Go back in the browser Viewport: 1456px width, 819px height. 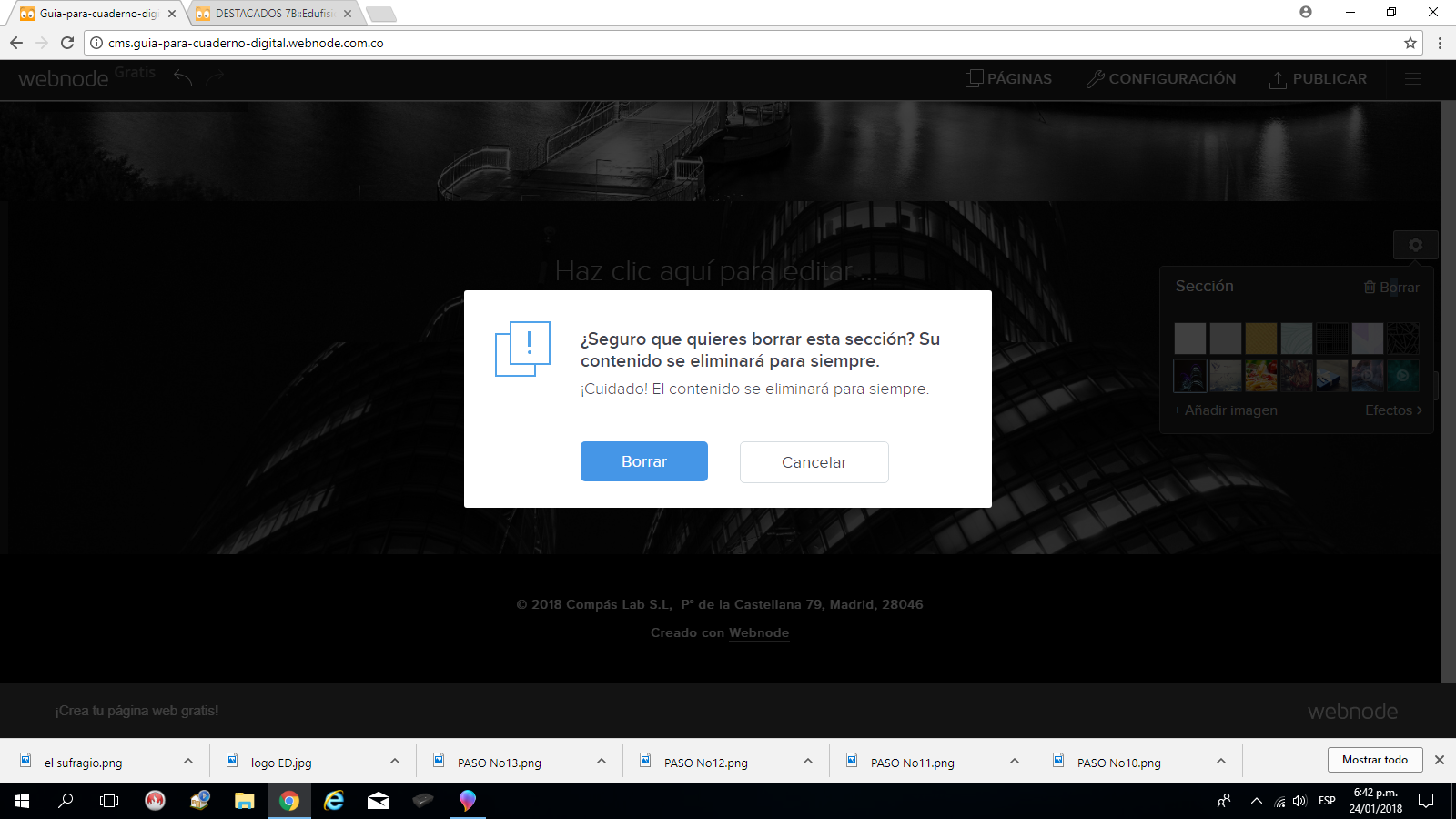(16, 43)
